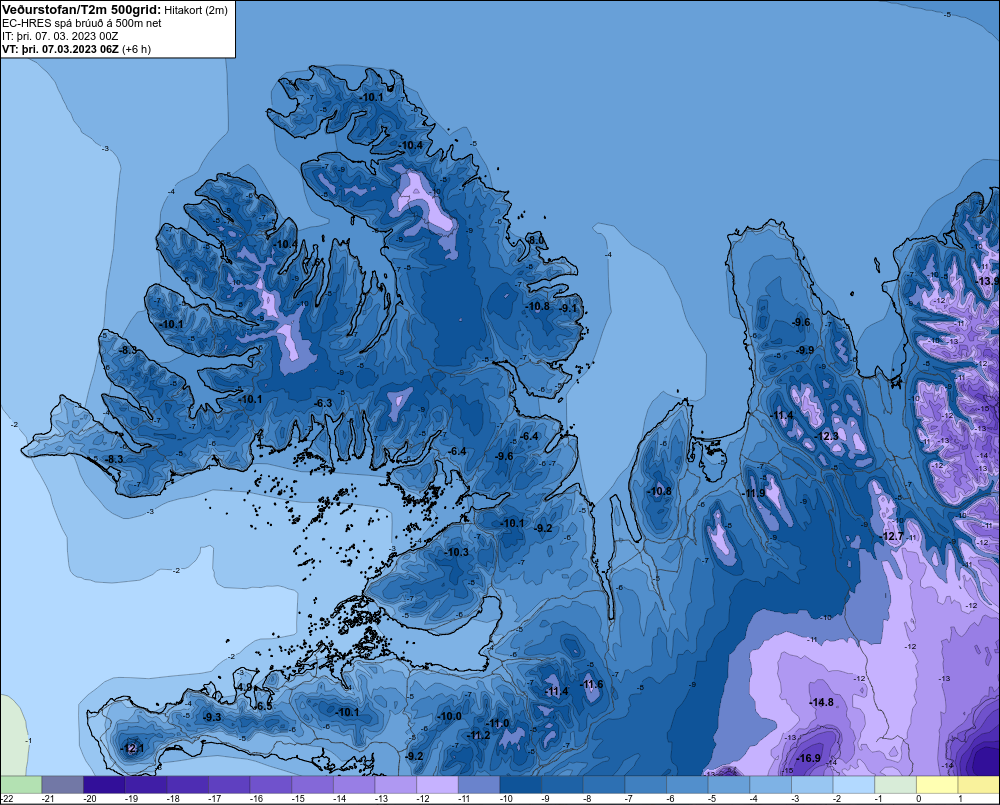Click the -8.0 temperature value
The width and height of the screenshot is (1000, 805).
(536, 240)
